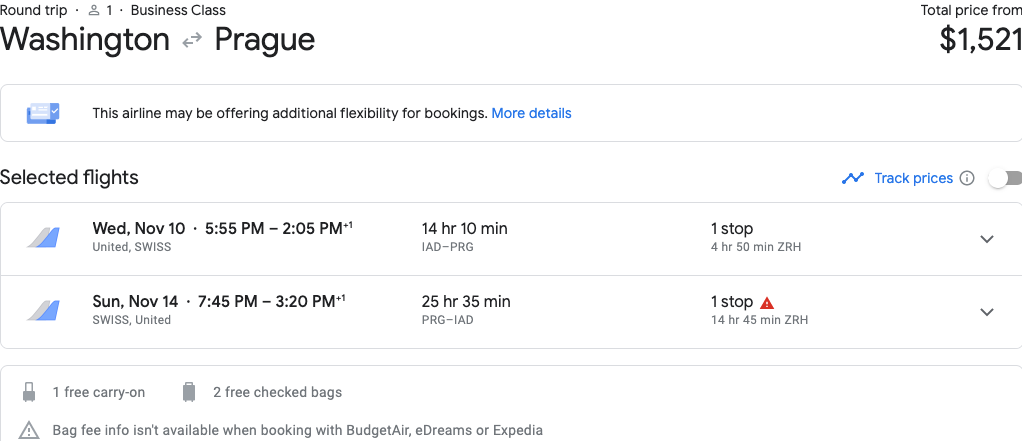Image resolution: width=1022 pixels, height=441 pixels.
Task: Click the airline logo on the Nov 14 flight
Action: click(43, 311)
